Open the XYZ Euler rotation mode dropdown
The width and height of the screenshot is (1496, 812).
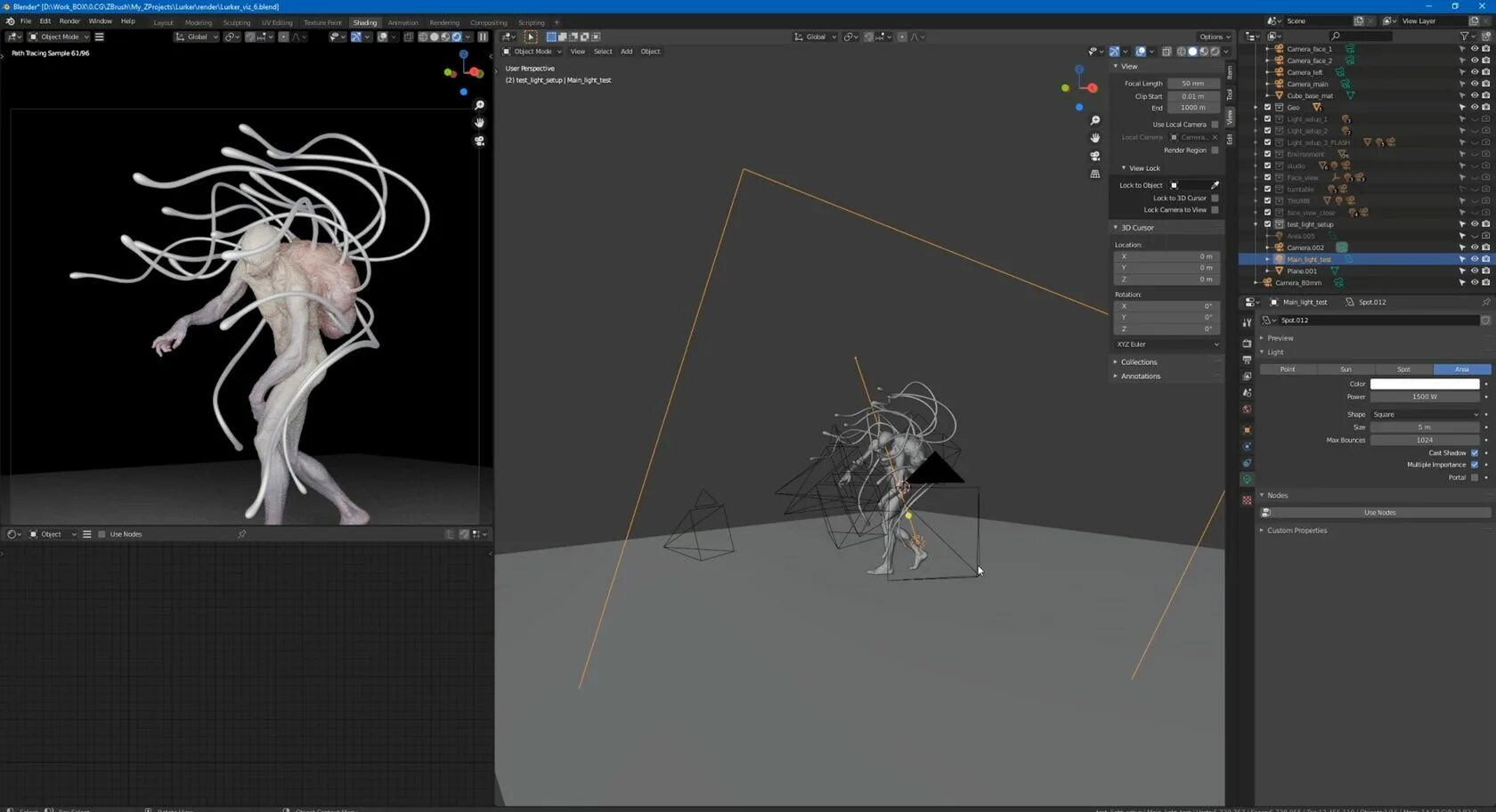(x=1167, y=345)
